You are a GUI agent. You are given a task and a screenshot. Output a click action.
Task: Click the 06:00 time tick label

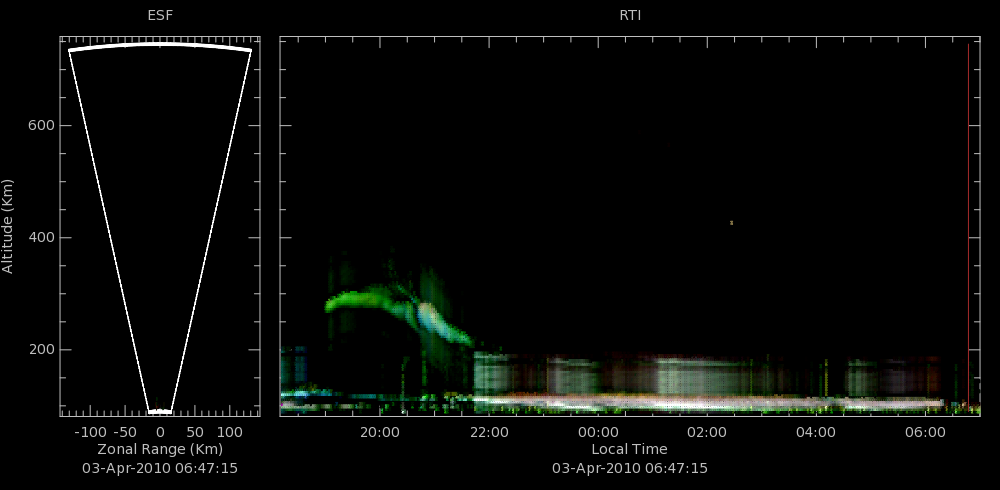pyautogui.click(x=925, y=432)
